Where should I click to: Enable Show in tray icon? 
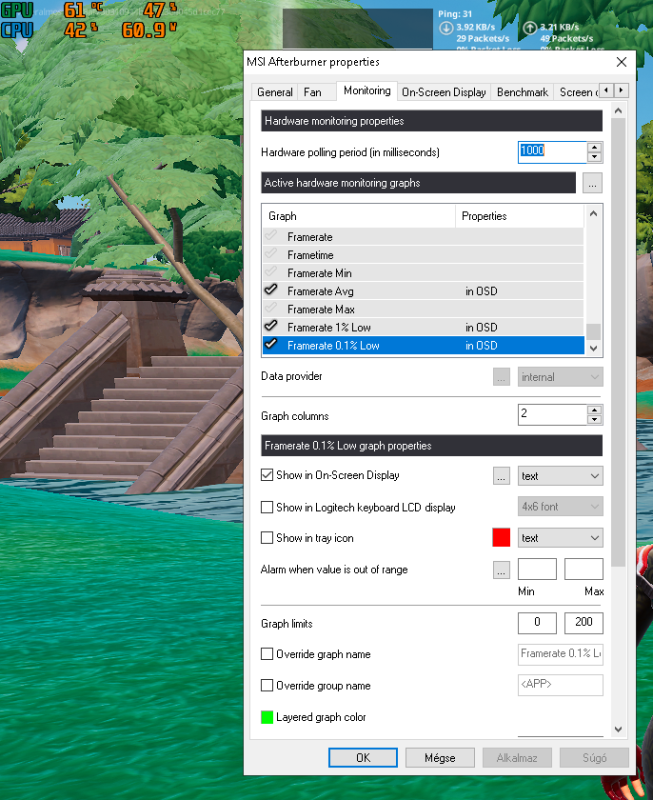pos(267,538)
